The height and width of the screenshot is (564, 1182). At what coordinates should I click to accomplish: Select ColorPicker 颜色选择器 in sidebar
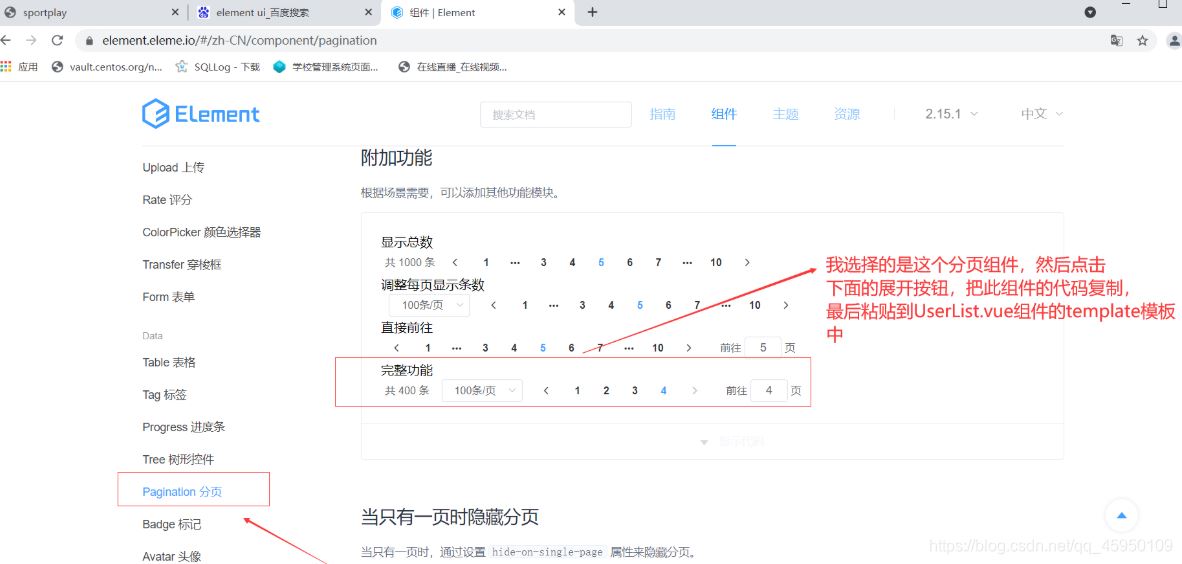click(202, 232)
